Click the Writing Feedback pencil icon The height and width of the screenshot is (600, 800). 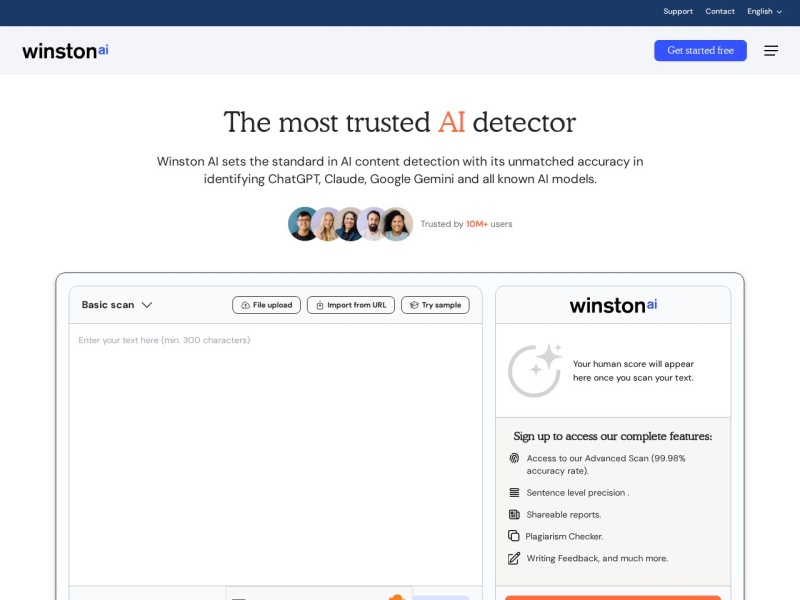tap(514, 558)
